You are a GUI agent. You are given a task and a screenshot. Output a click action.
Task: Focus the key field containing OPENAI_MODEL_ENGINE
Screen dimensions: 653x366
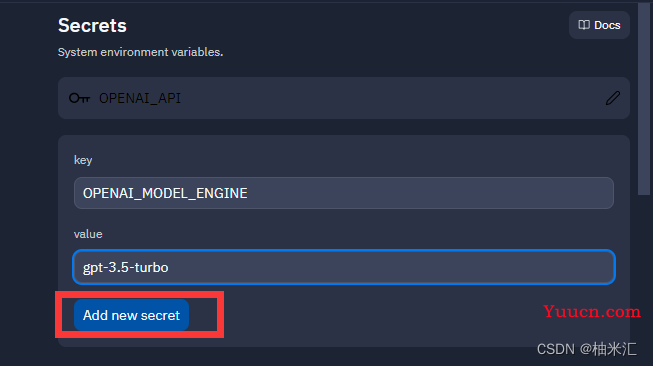pyautogui.click(x=344, y=193)
